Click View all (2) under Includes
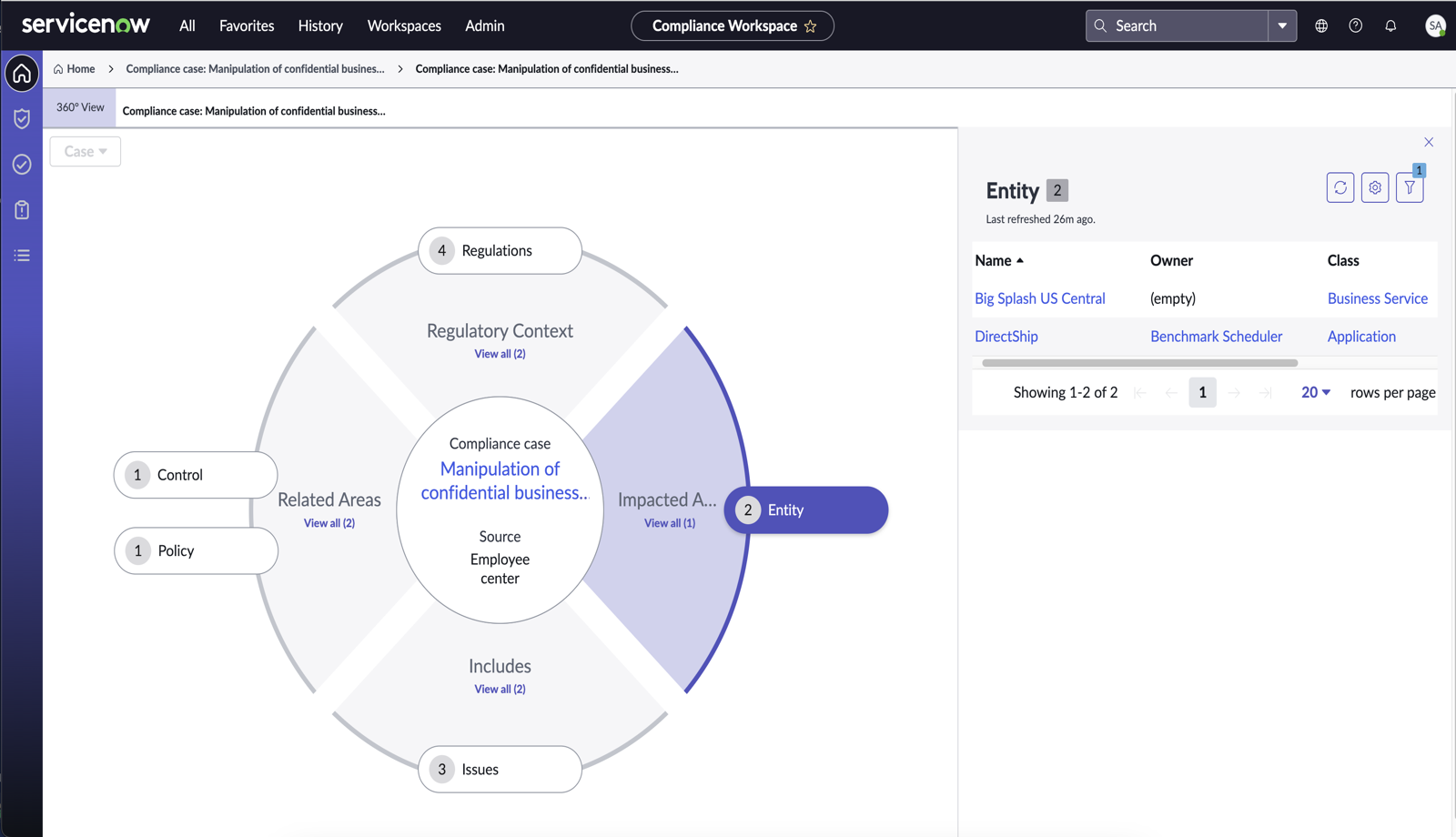This screenshot has width=1456, height=837. pyautogui.click(x=500, y=689)
